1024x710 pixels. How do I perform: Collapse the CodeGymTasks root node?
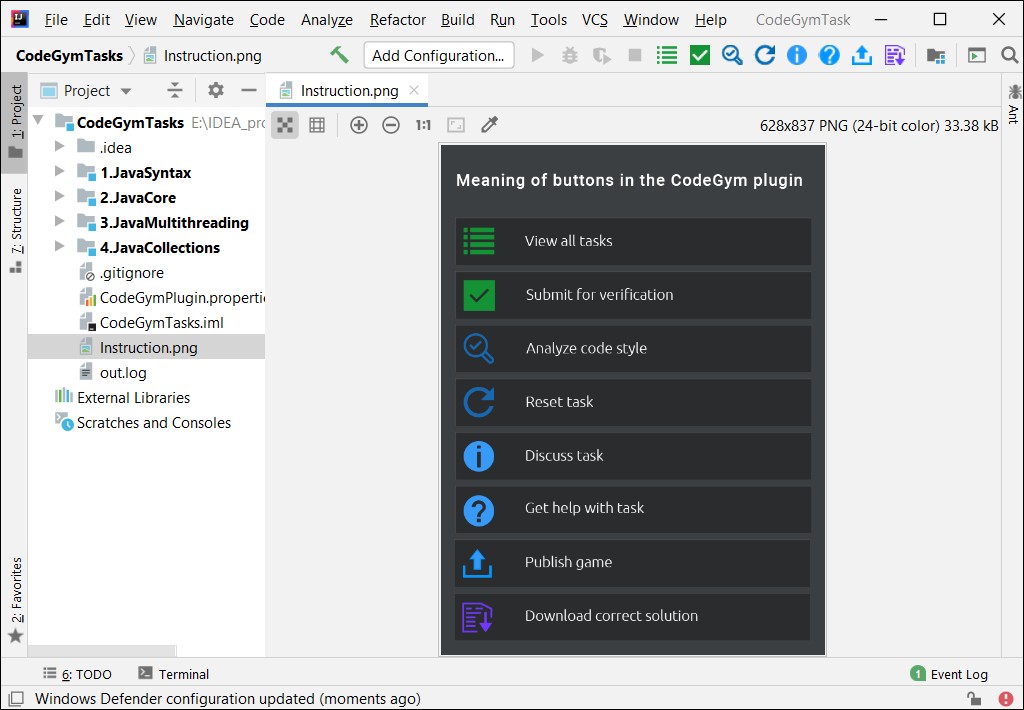tap(39, 121)
